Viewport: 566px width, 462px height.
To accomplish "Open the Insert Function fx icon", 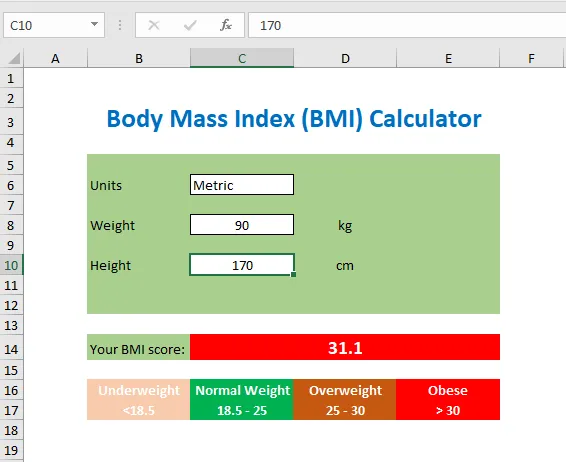I will [226, 25].
